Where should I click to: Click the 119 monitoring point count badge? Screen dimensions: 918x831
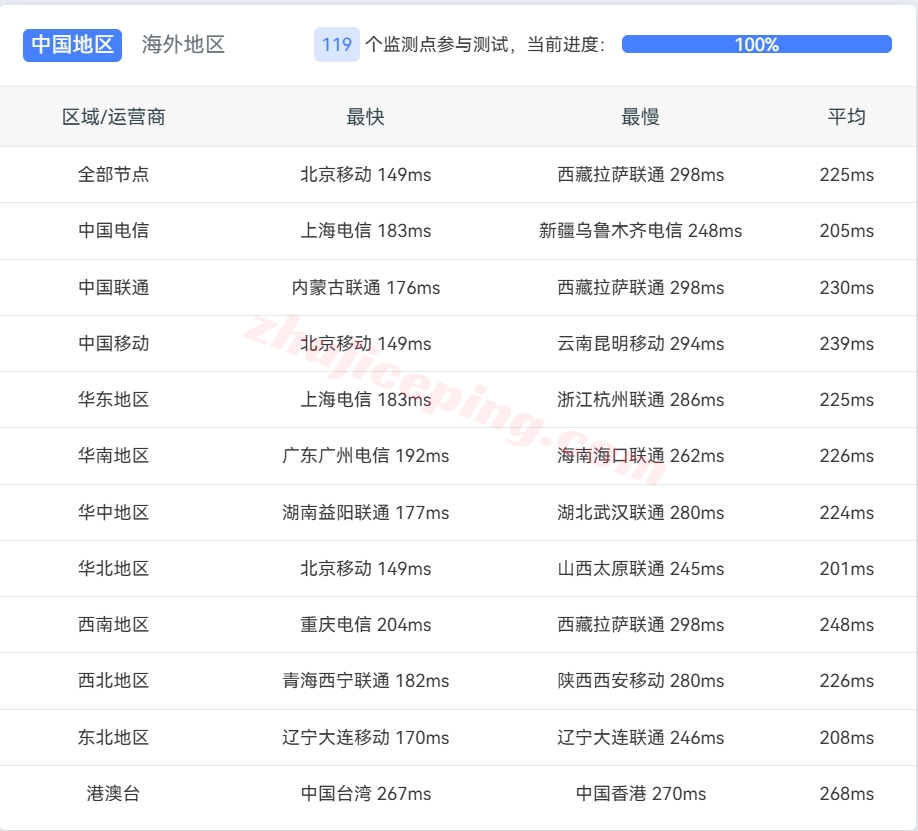337,45
